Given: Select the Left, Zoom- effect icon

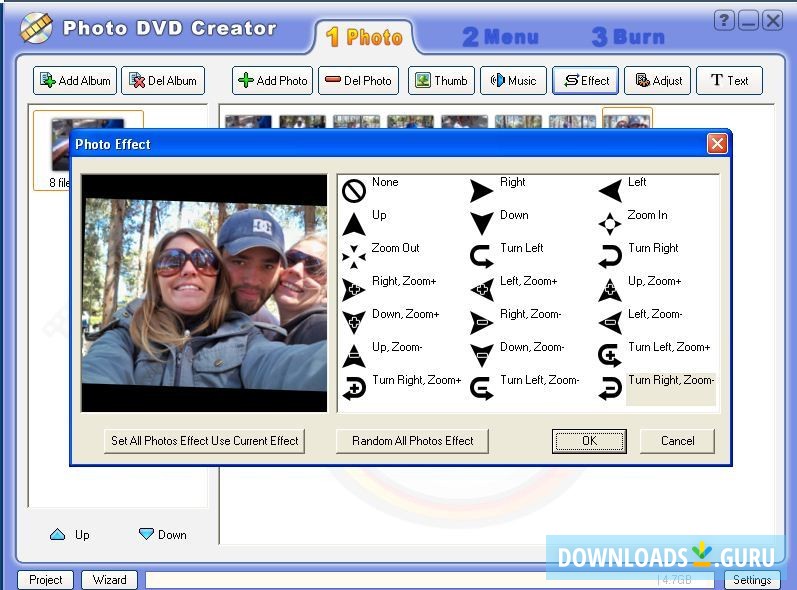Looking at the screenshot, I should tap(610, 322).
